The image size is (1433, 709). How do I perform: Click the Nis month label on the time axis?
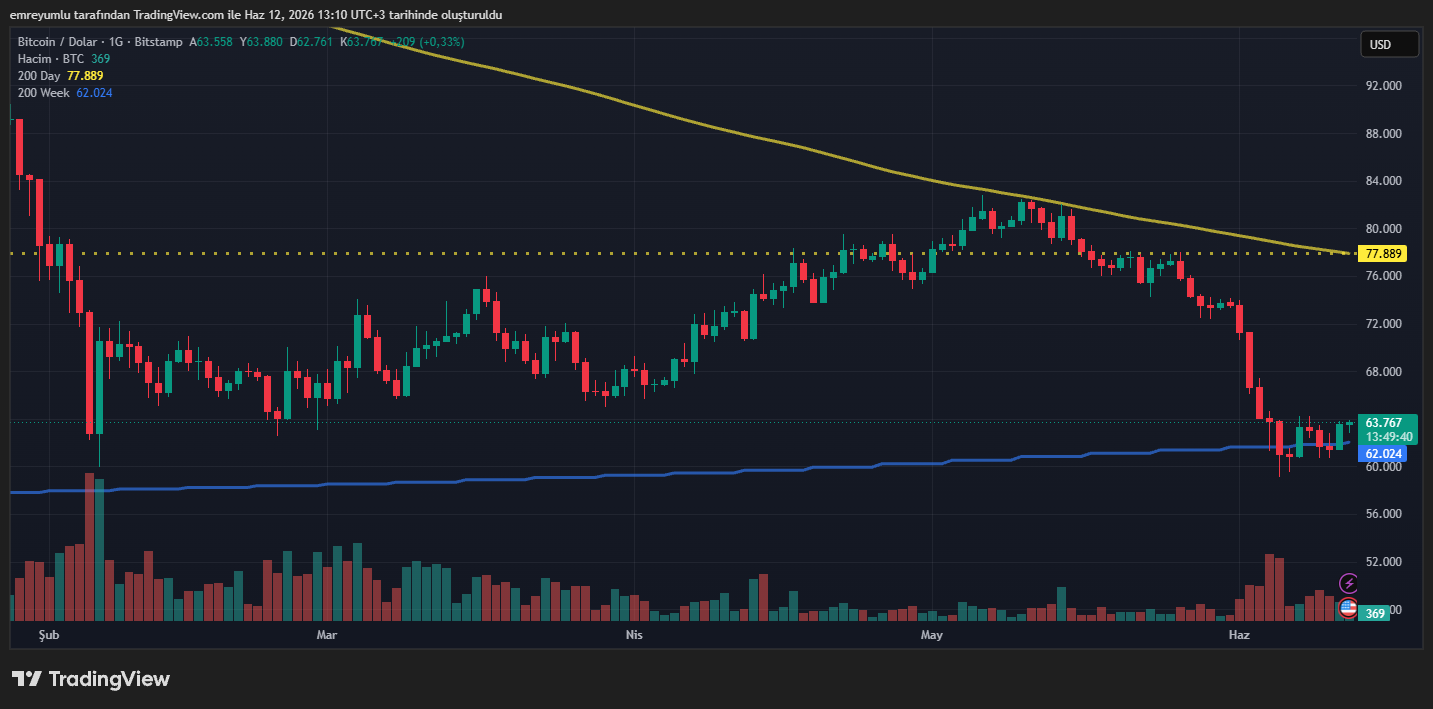tap(633, 635)
